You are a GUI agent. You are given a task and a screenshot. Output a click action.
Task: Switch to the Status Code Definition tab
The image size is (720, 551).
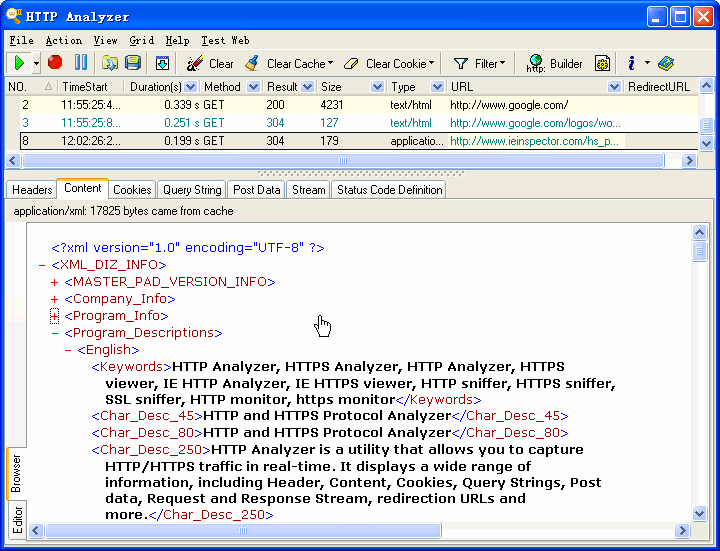click(x=389, y=189)
